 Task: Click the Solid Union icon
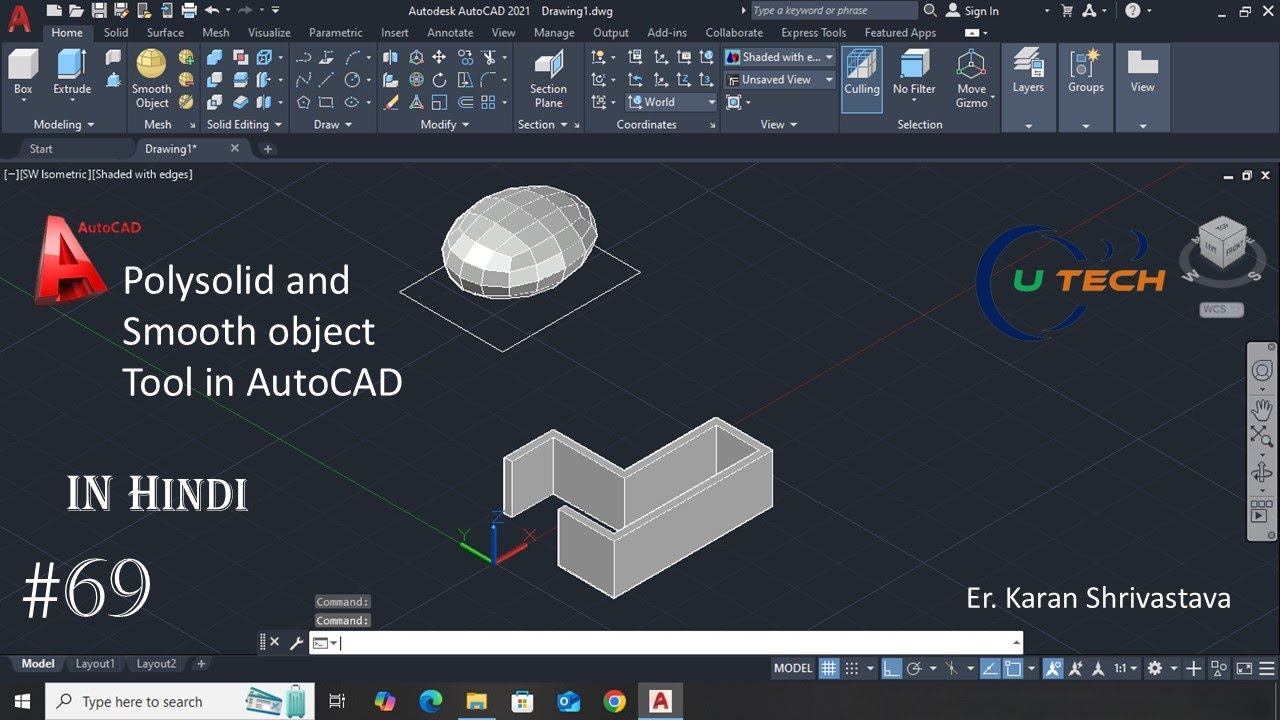(214, 57)
